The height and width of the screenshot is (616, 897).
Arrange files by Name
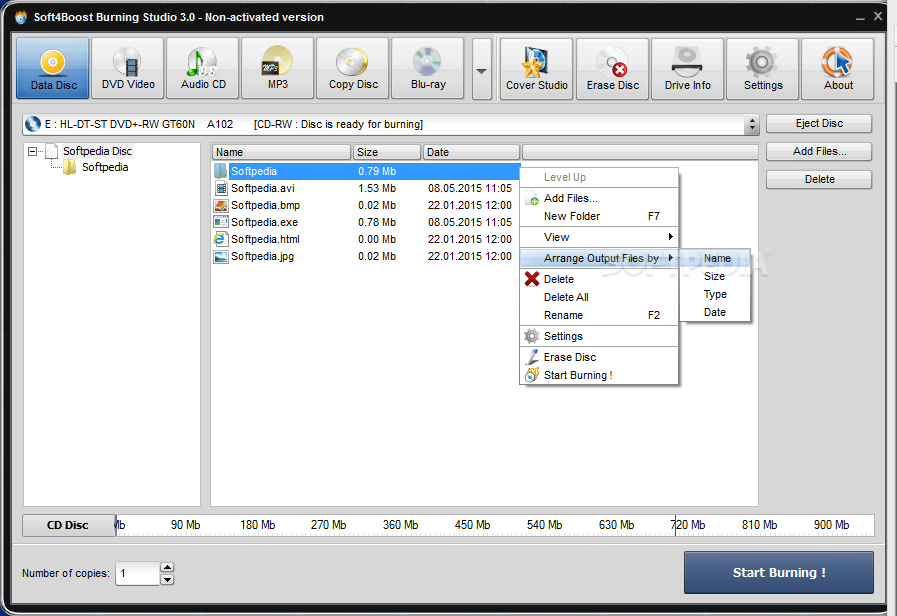715,258
